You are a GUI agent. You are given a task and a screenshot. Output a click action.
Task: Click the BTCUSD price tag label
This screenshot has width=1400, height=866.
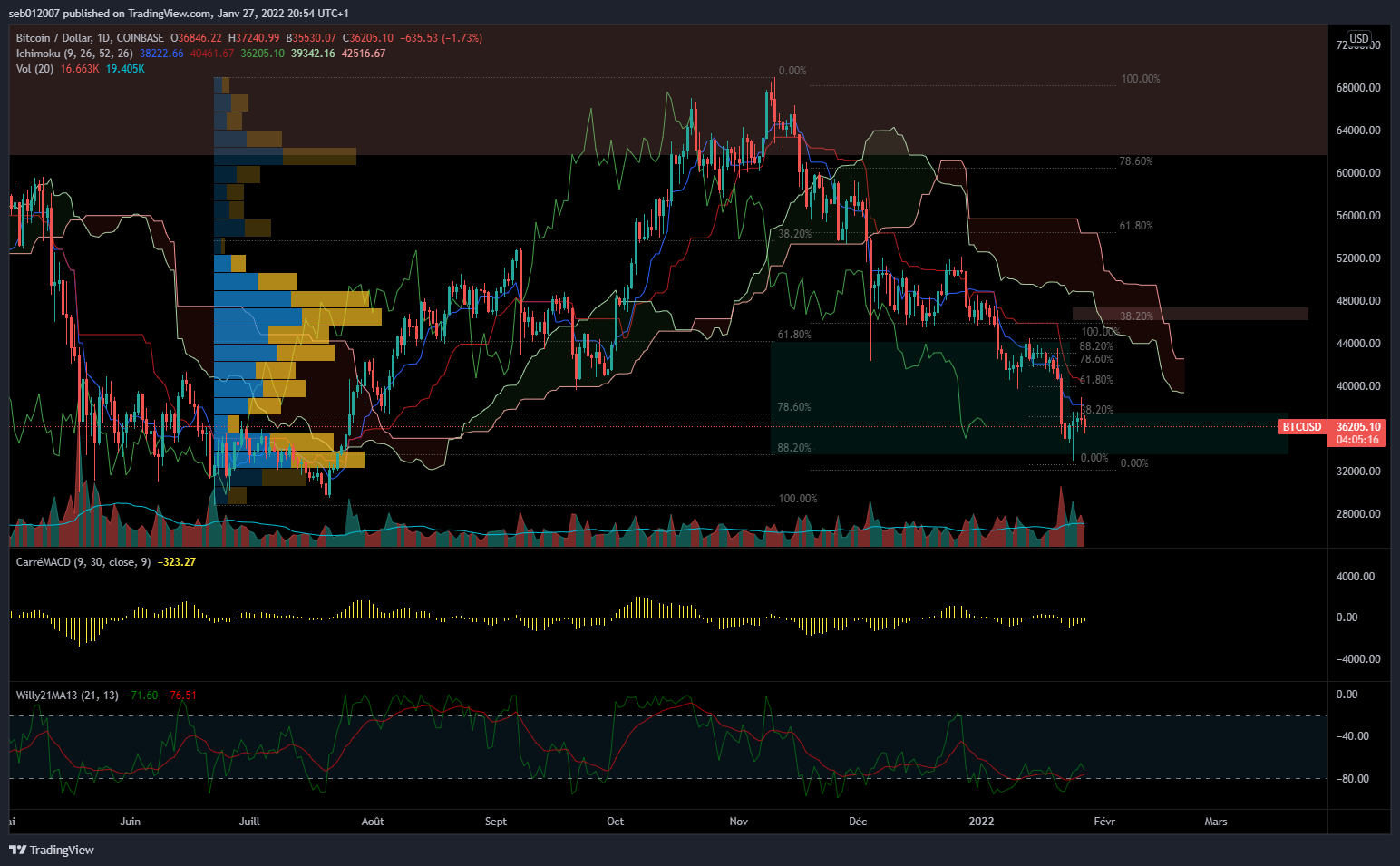click(x=1301, y=427)
